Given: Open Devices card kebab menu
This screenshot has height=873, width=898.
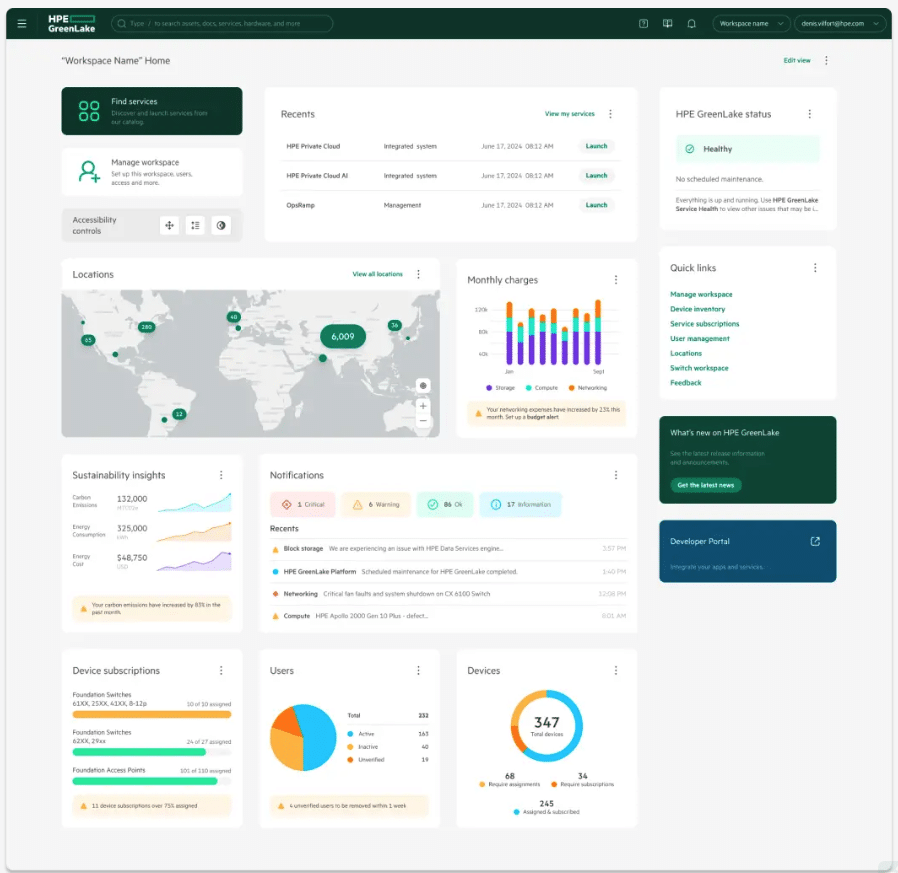Looking at the screenshot, I should coord(616,670).
